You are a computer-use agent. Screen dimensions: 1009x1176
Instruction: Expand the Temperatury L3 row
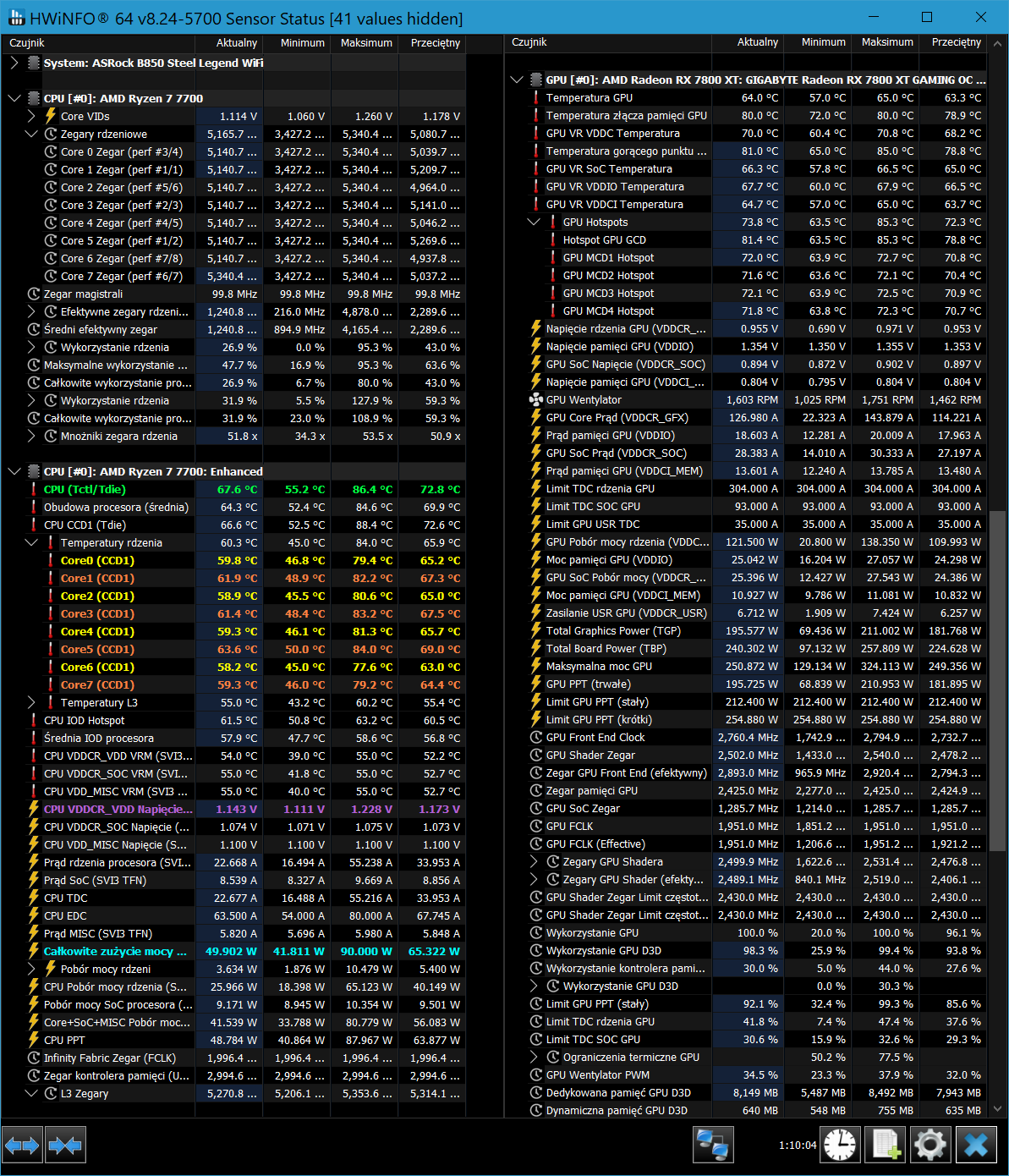[x=31, y=702]
